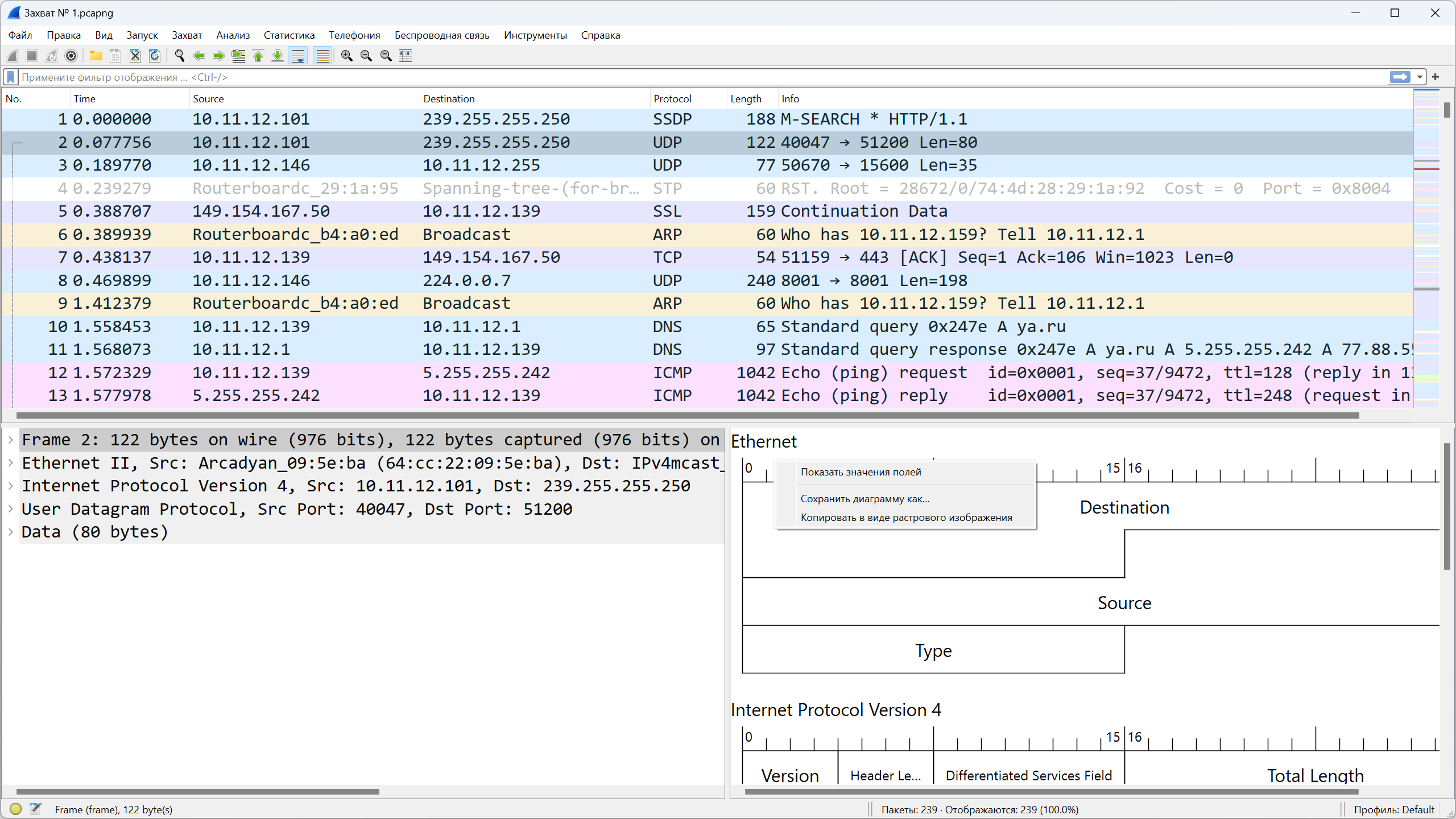The width and height of the screenshot is (1456, 819).
Task: Click the display filter bookmark icon
Action: (10, 77)
